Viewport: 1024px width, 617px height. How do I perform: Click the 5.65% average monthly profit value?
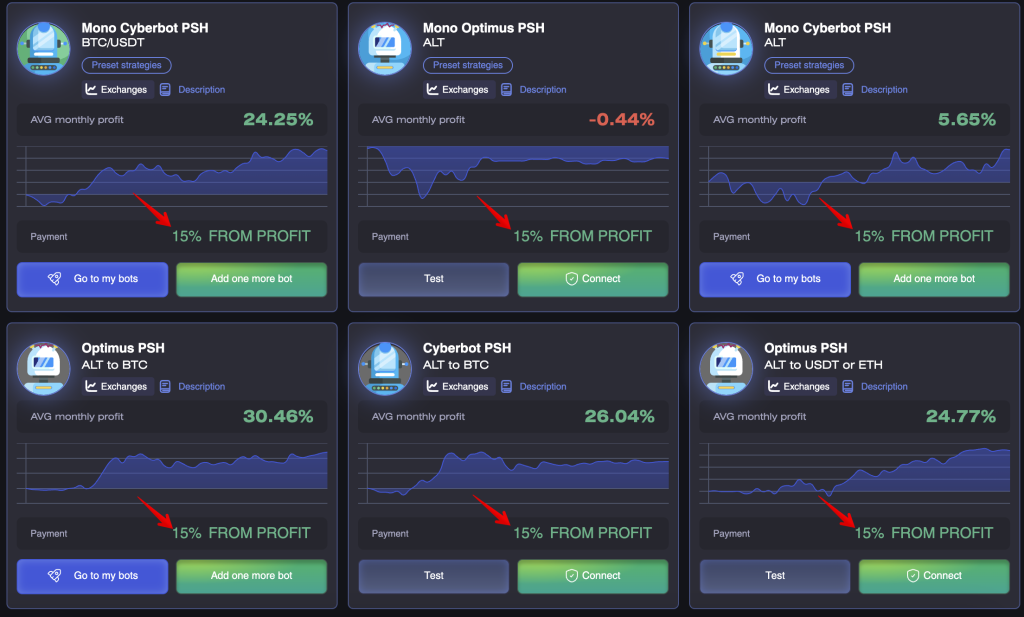(967, 119)
